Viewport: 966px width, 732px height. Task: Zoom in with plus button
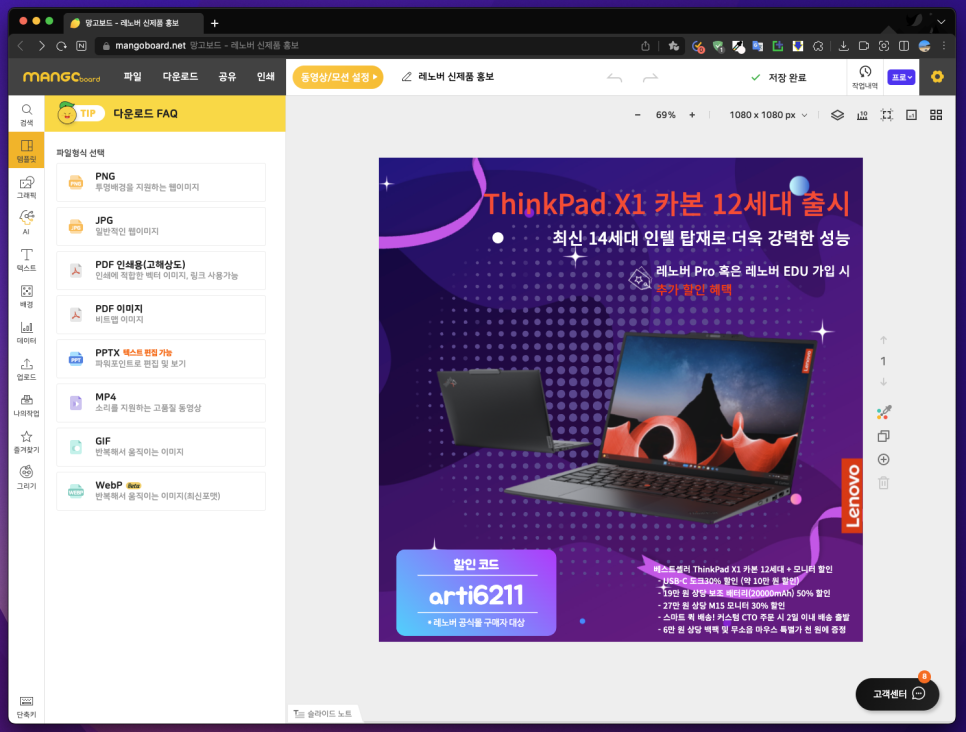click(692, 115)
